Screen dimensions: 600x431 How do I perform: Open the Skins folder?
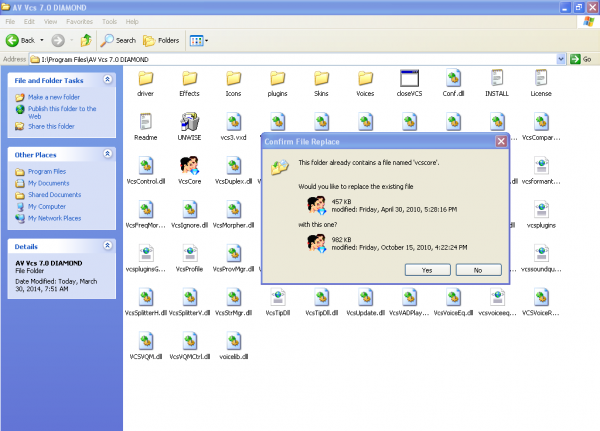[x=321, y=79]
